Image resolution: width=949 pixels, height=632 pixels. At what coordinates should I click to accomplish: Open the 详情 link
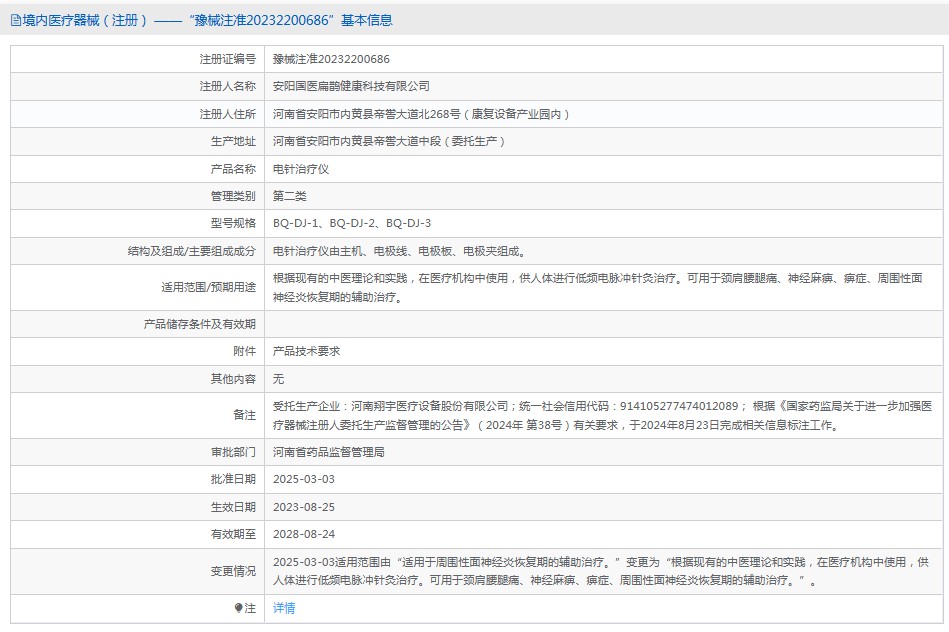[x=284, y=608]
